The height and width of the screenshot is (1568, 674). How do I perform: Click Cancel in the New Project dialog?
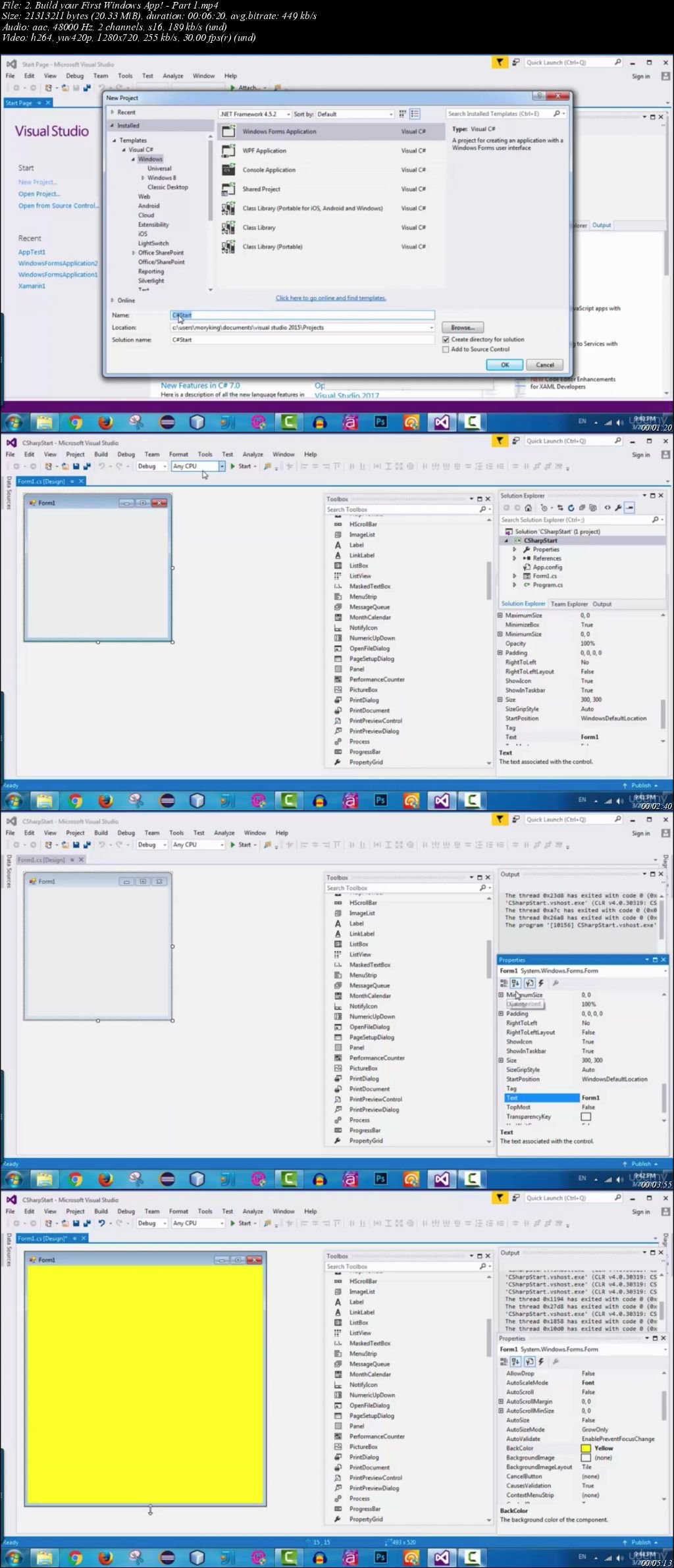[x=545, y=365]
